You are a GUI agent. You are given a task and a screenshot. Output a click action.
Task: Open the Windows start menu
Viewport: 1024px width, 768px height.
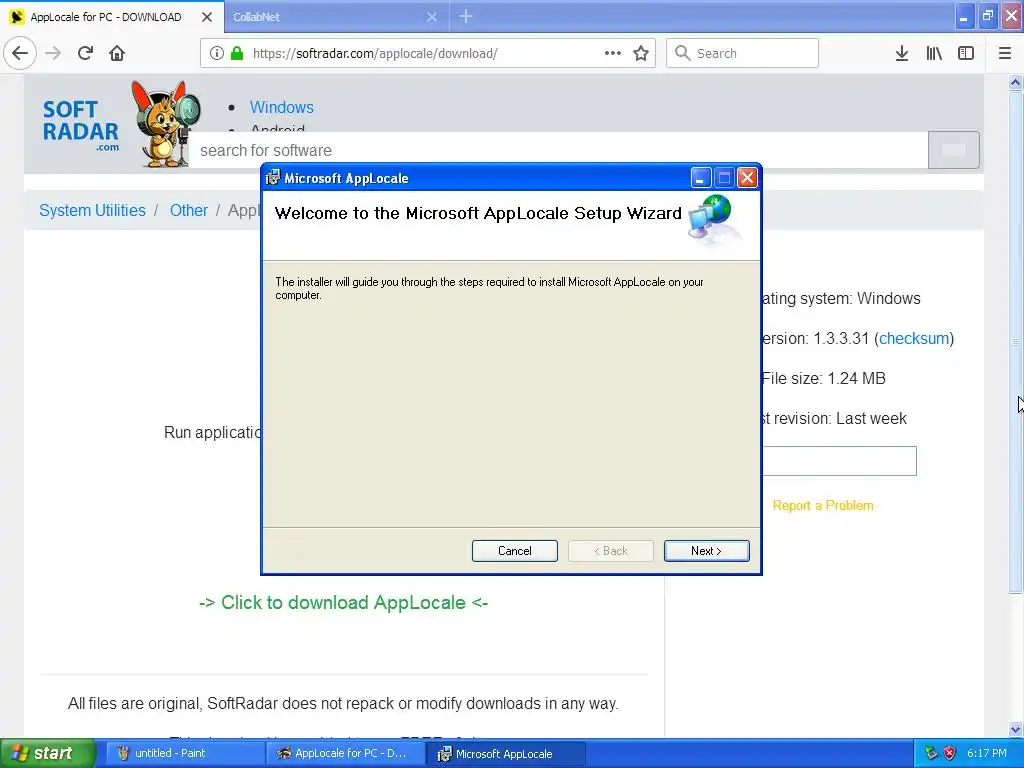coord(47,753)
